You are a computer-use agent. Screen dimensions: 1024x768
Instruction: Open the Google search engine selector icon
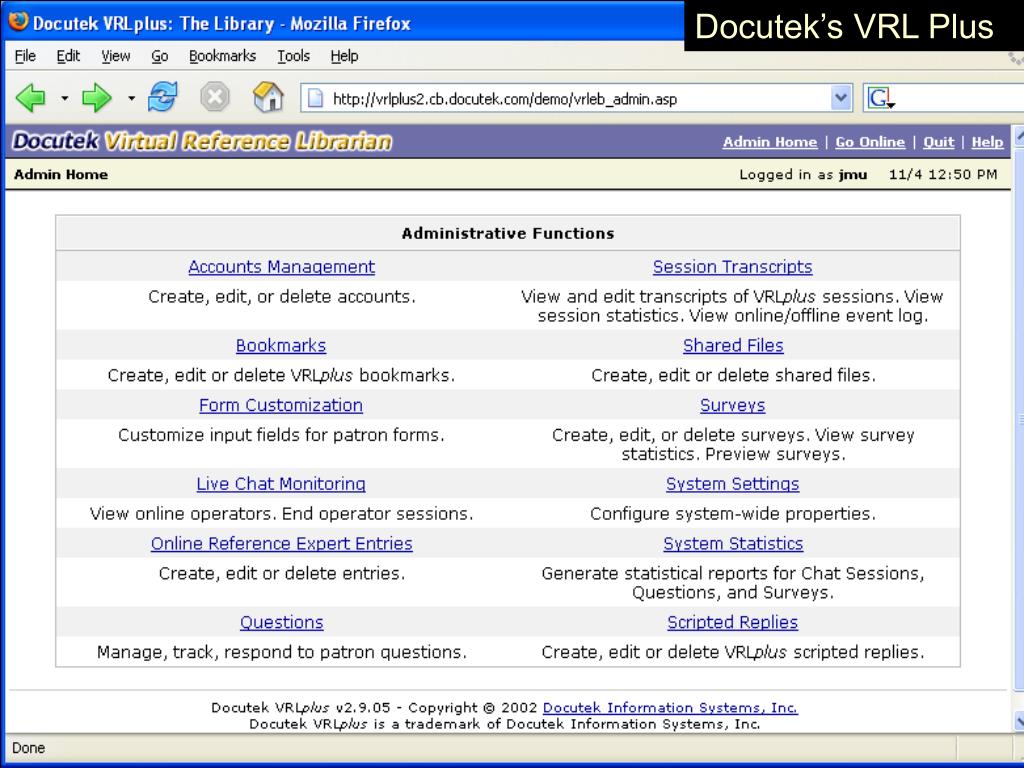(x=880, y=99)
